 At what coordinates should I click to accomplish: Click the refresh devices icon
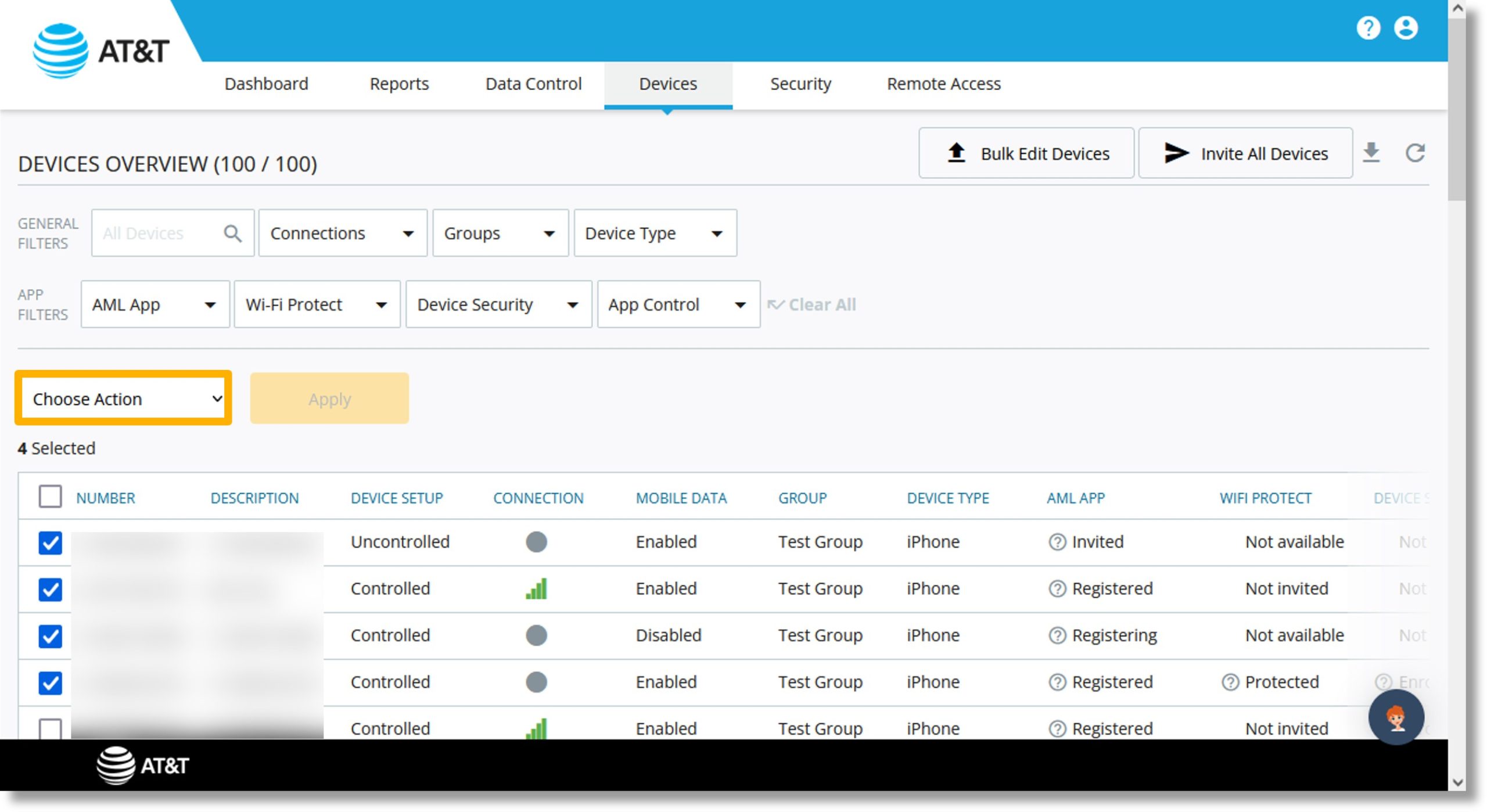click(x=1414, y=153)
